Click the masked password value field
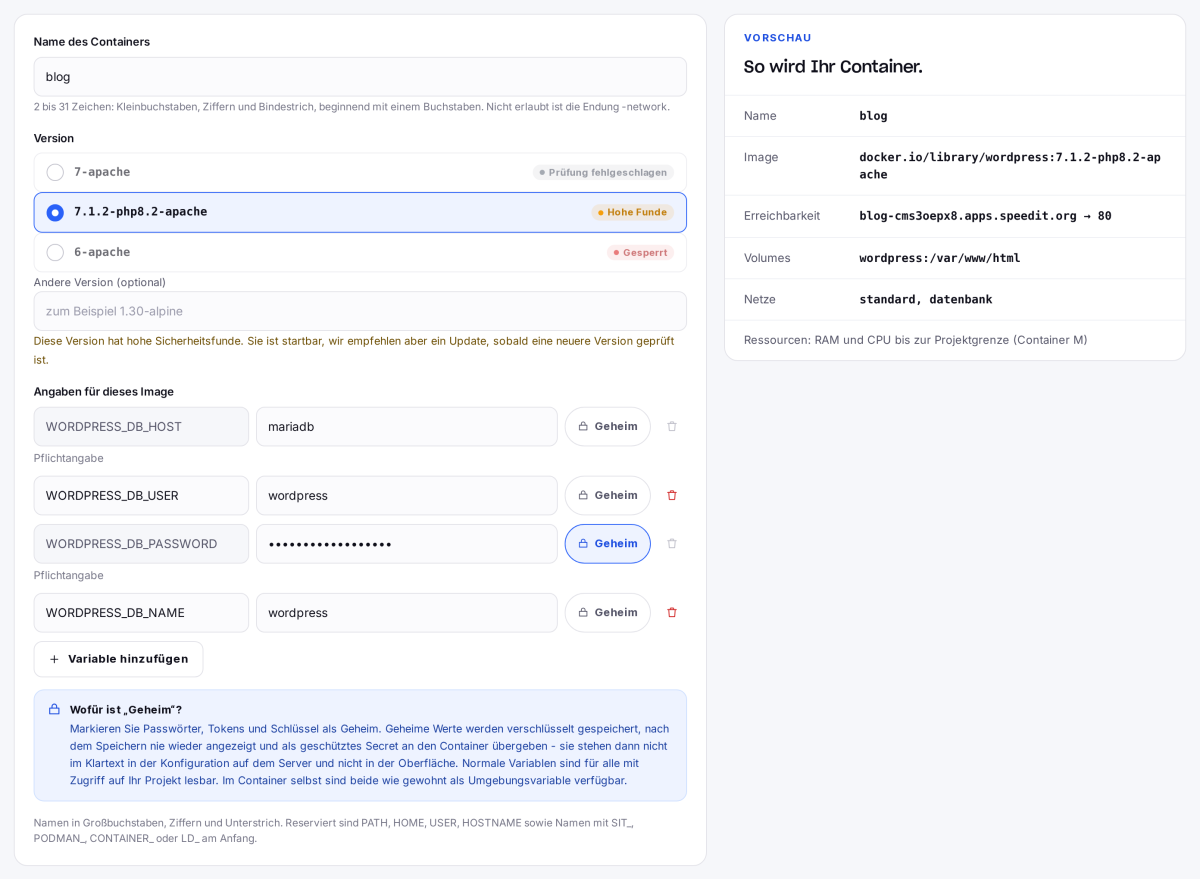The width and height of the screenshot is (1200, 879). [407, 543]
